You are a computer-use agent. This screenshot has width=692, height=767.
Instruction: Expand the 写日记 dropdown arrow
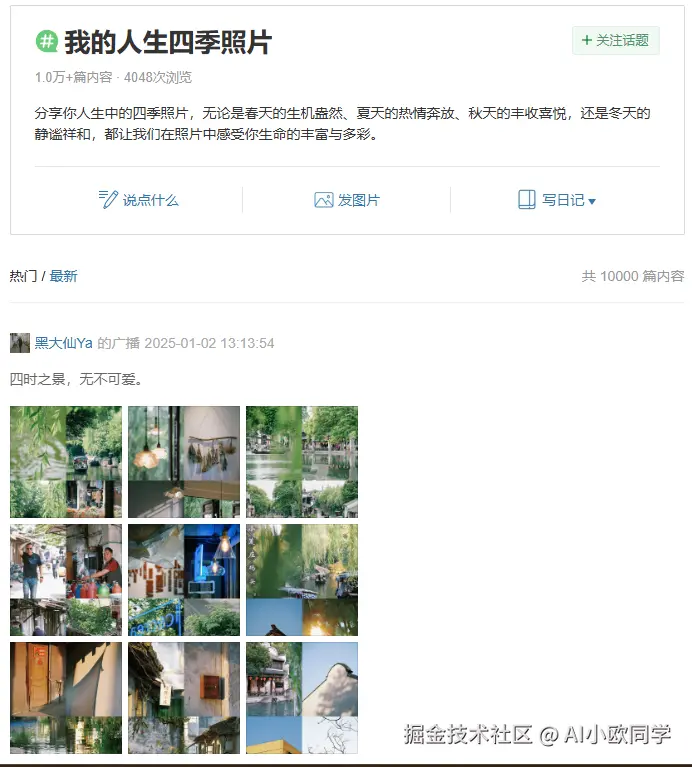592,201
